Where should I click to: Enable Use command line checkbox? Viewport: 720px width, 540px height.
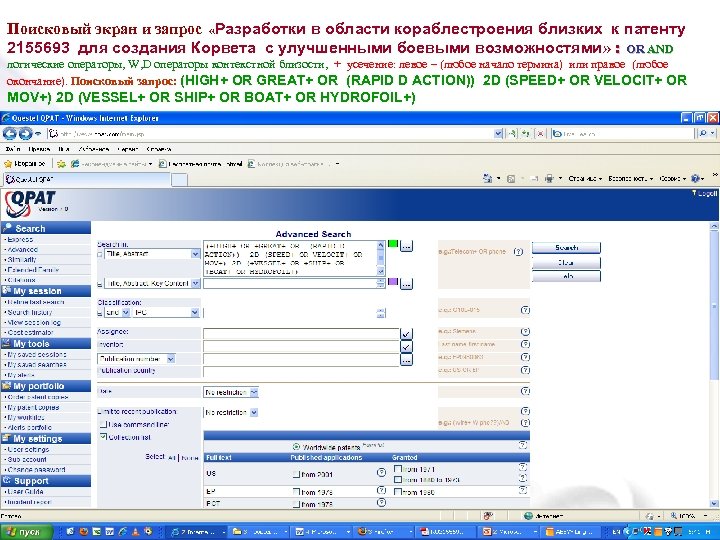pos(103,424)
